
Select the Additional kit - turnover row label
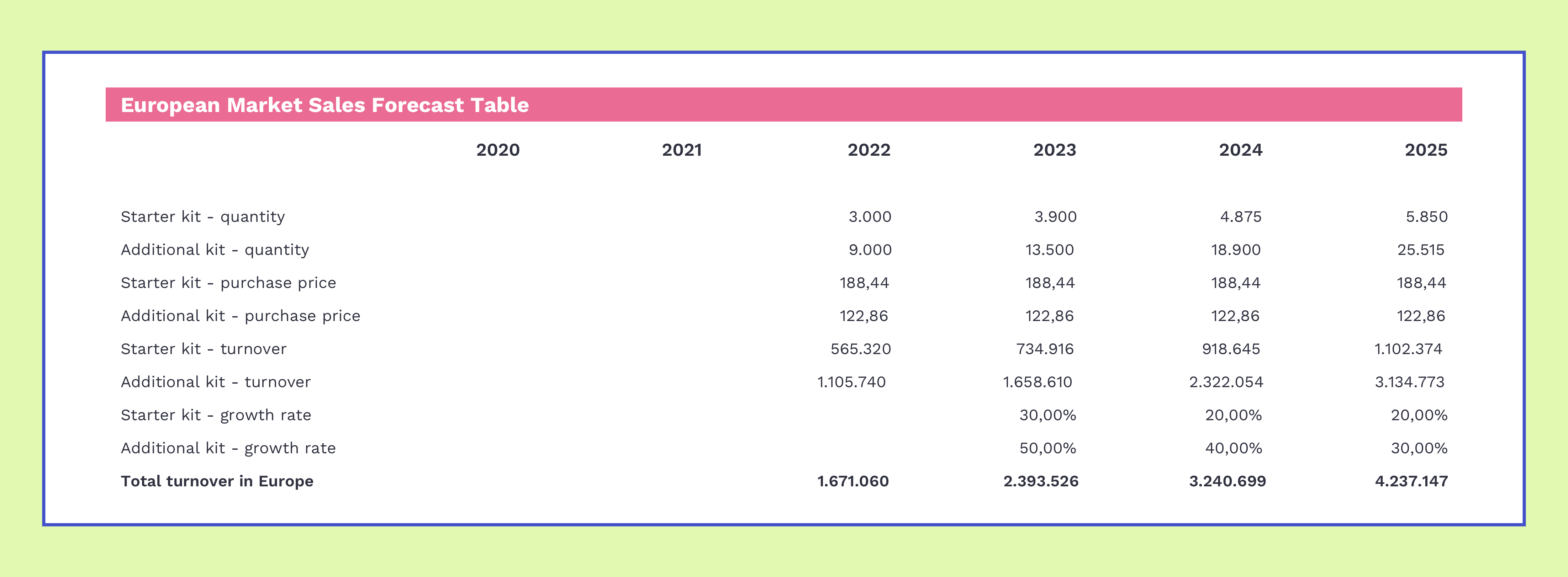(216, 382)
